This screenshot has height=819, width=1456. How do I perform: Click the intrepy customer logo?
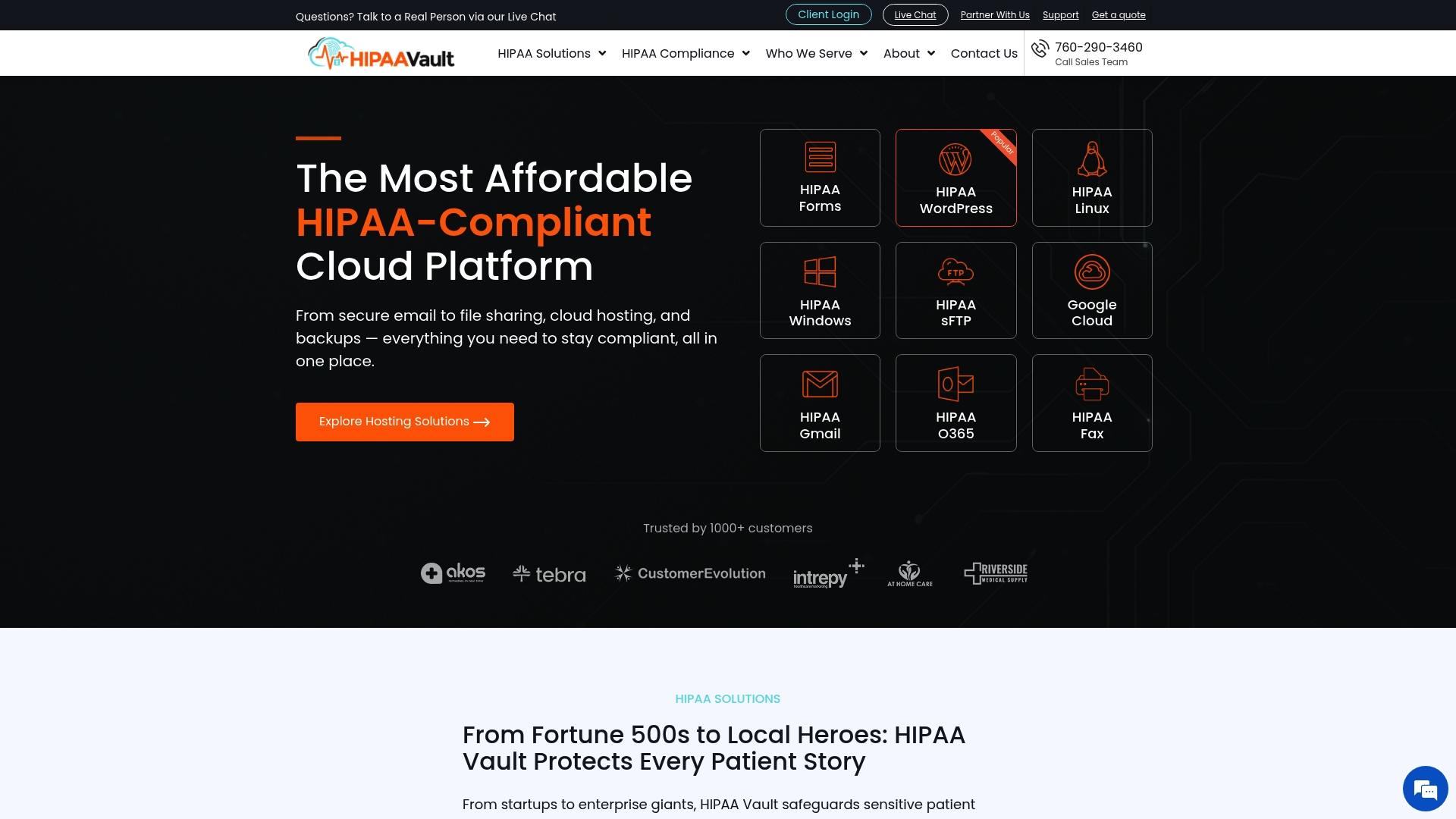pyautogui.click(x=828, y=574)
